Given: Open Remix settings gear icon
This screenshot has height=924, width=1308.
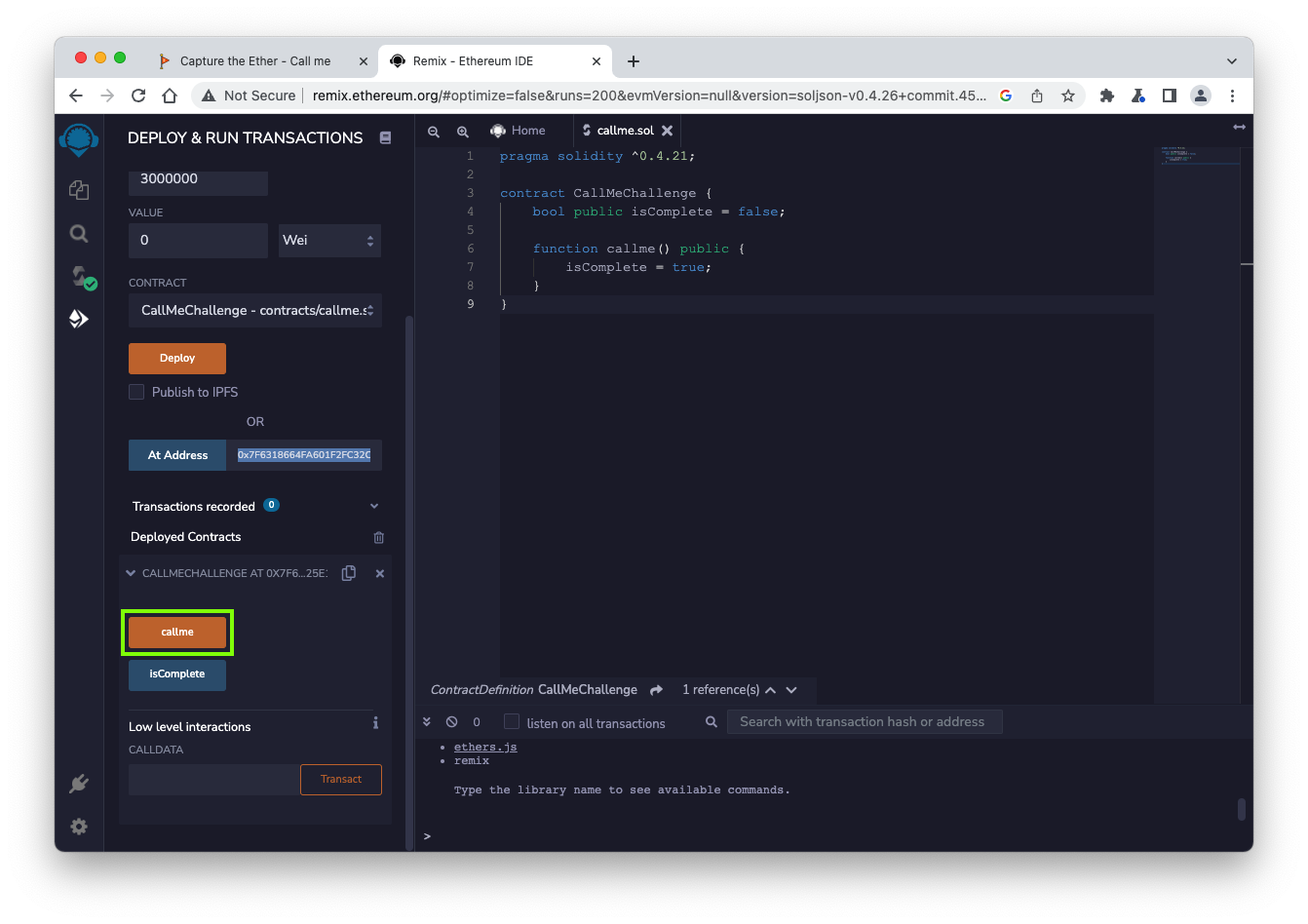Looking at the screenshot, I should (79, 827).
